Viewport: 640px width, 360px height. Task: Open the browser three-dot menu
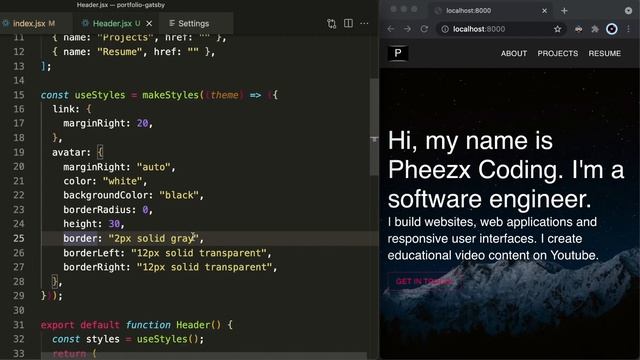tap(629, 29)
